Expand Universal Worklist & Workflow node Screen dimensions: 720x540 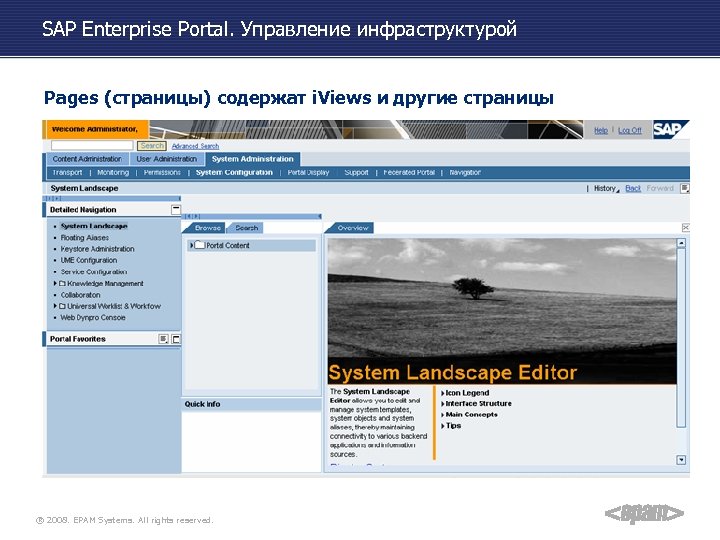coord(55,306)
